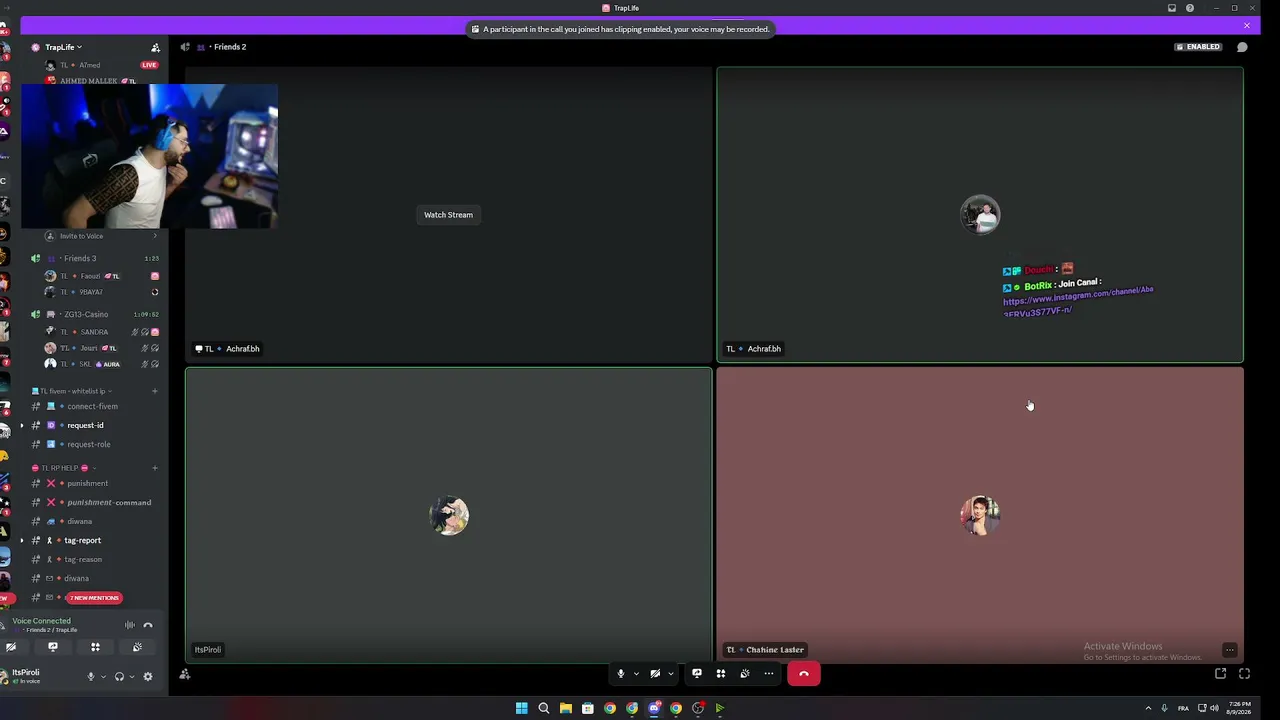Open the Discord inbox icon in title bar
This screenshot has height=720, width=1280.
[1172, 8]
